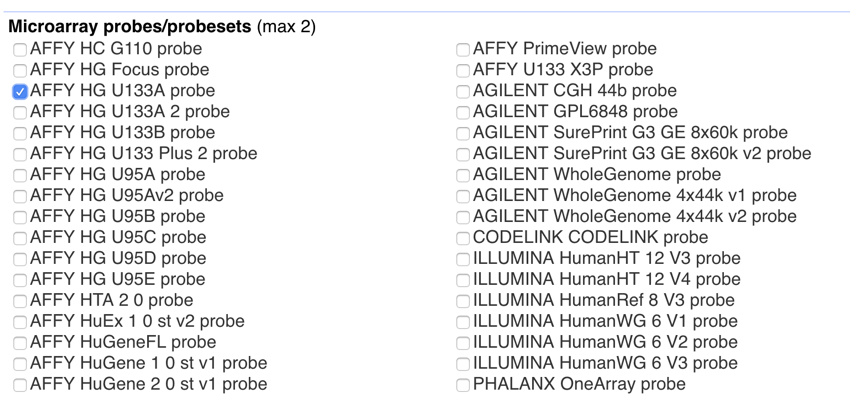The height and width of the screenshot is (402, 850).
Task: Check AFFY HG U133B probe box
Action: point(20,133)
